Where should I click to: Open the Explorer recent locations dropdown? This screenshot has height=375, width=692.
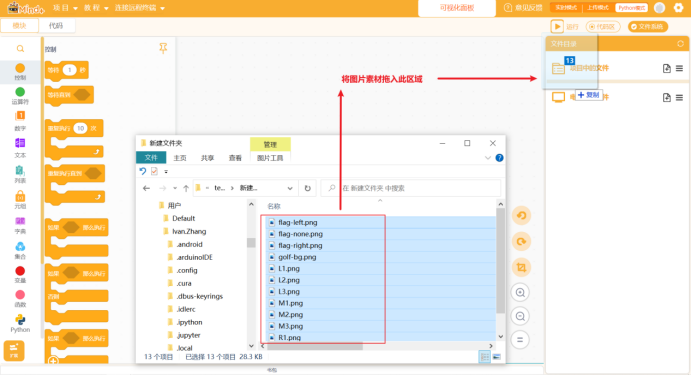pyautogui.click(x=175, y=188)
